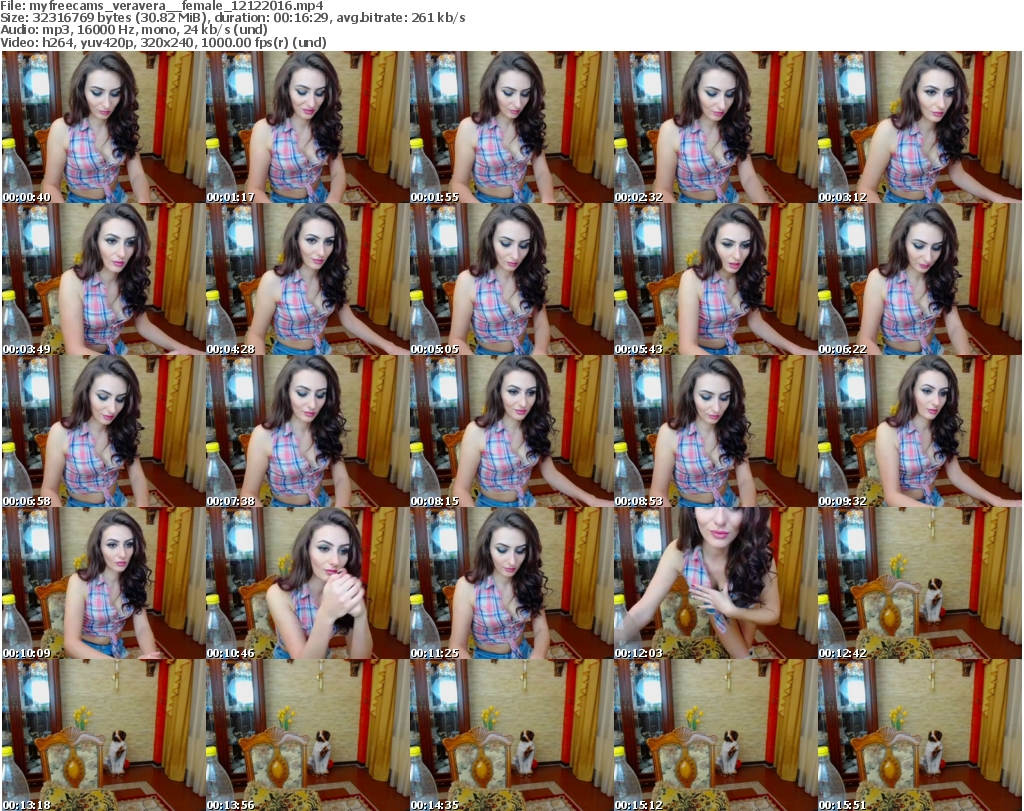Choose the empty-chair frame at 00:13:18

tap(103, 735)
